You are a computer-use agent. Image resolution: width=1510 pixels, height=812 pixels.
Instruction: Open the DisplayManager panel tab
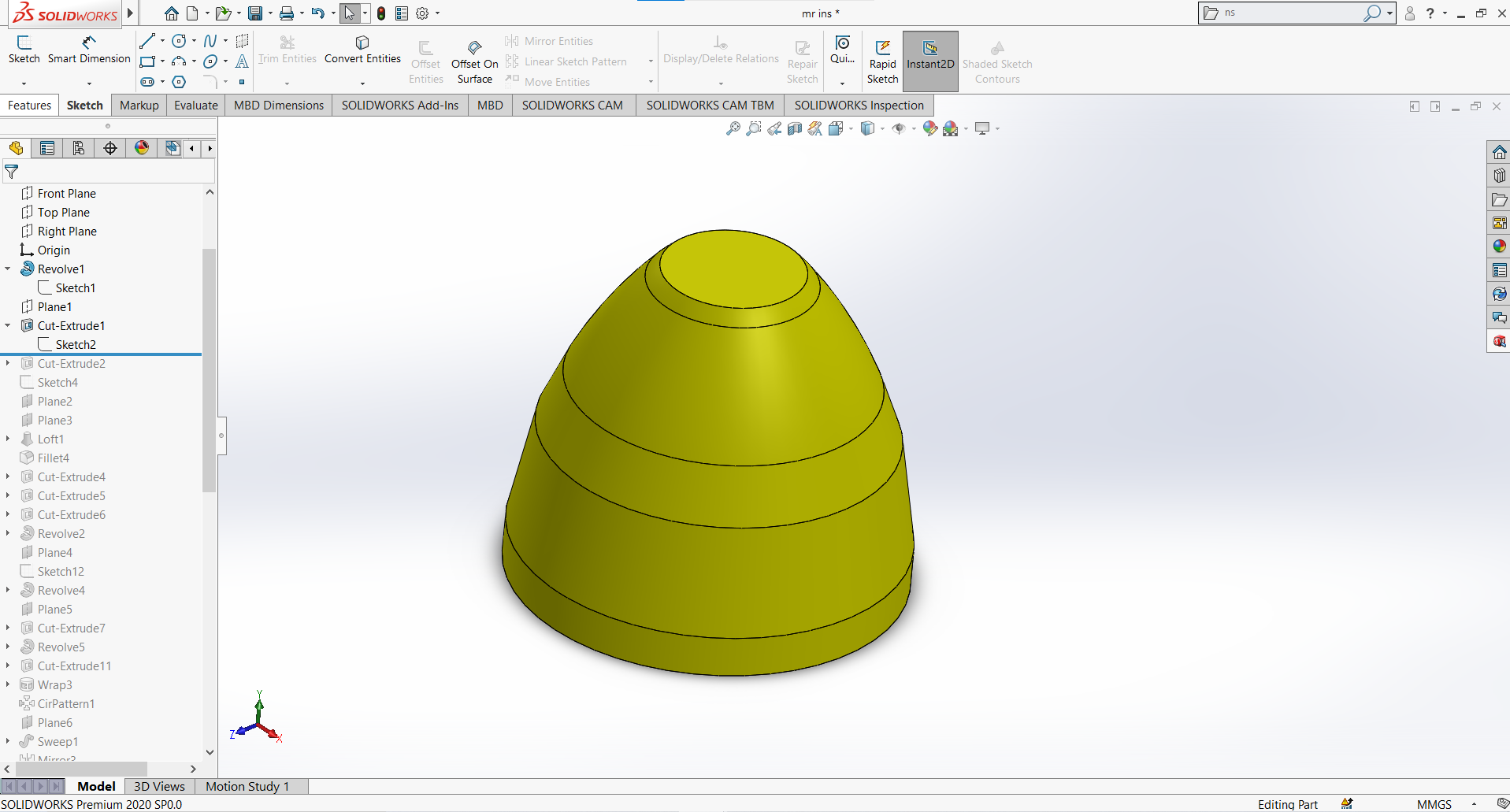click(142, 148)
